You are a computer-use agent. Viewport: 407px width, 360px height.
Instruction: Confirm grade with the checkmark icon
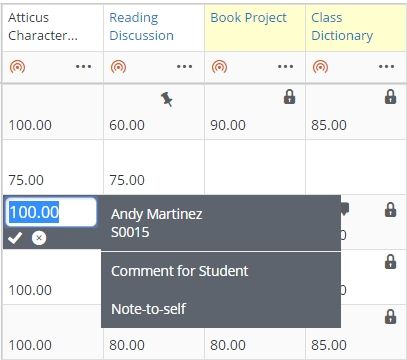point(15,238)
